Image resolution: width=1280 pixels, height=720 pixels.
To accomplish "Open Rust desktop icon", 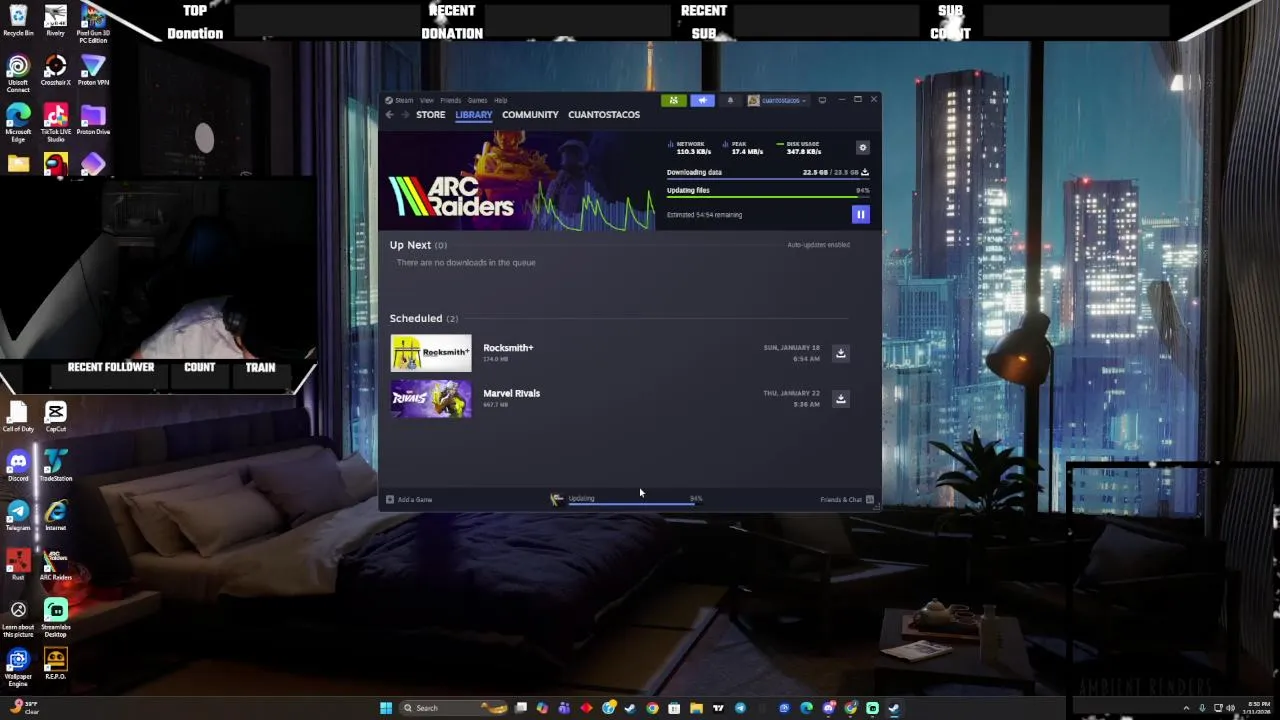I will coord(18,565).
